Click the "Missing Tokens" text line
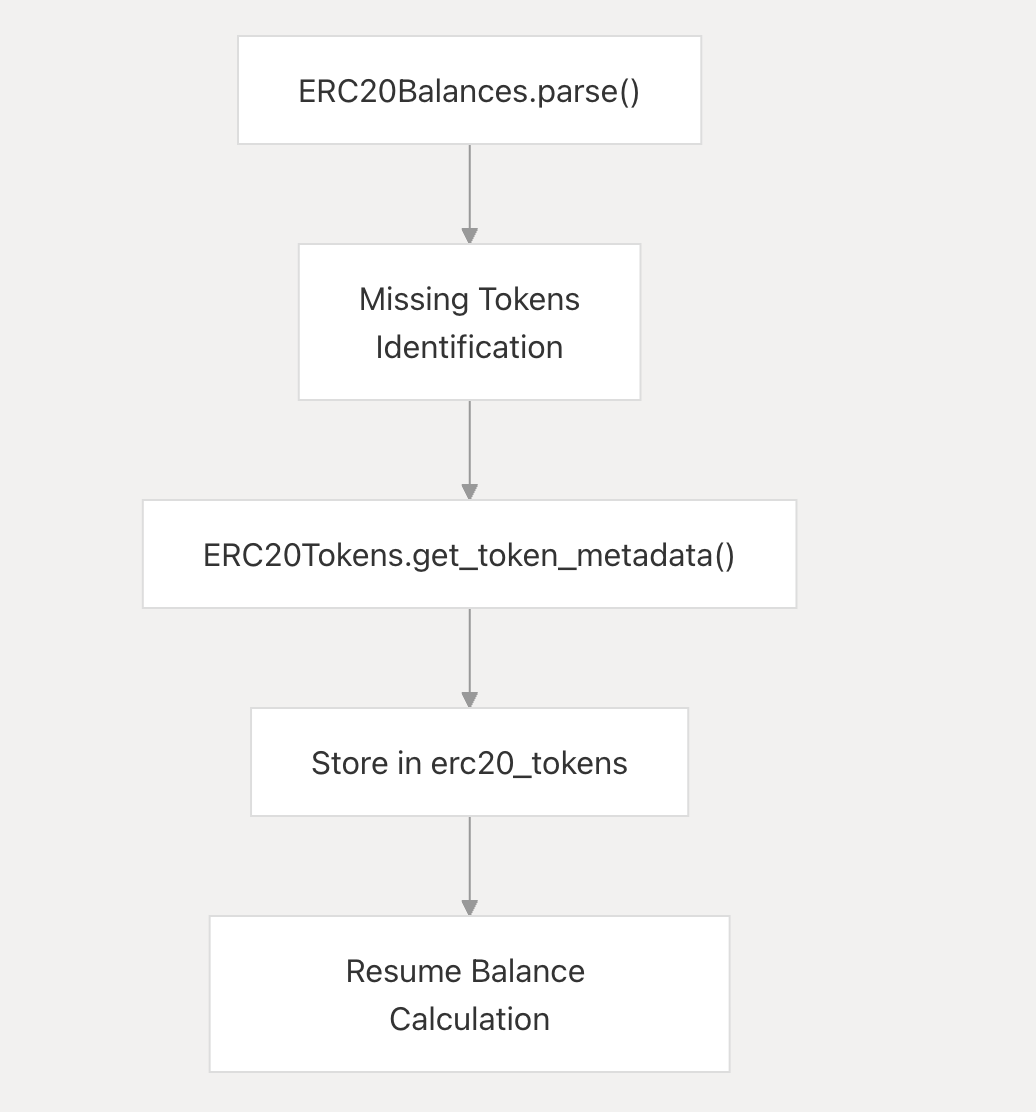The width and height of the screenshot is (1036, 1112). point(469,299)
